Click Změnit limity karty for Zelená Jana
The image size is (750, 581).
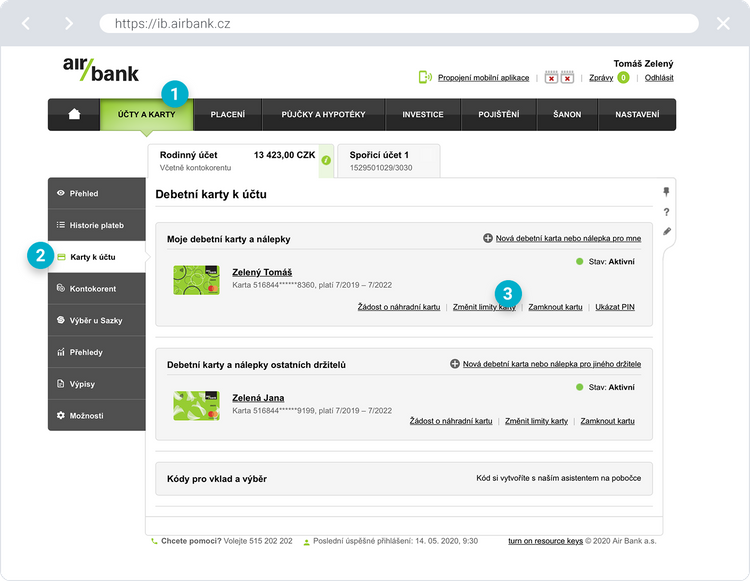(536, 421)
